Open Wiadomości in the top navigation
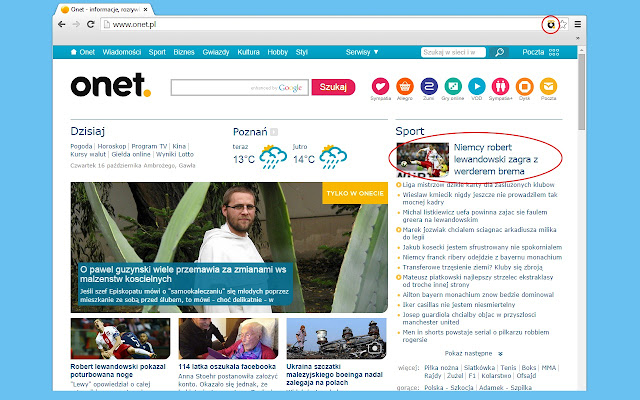This screenshot has width=640, height=400. click(x=122, y=52)
